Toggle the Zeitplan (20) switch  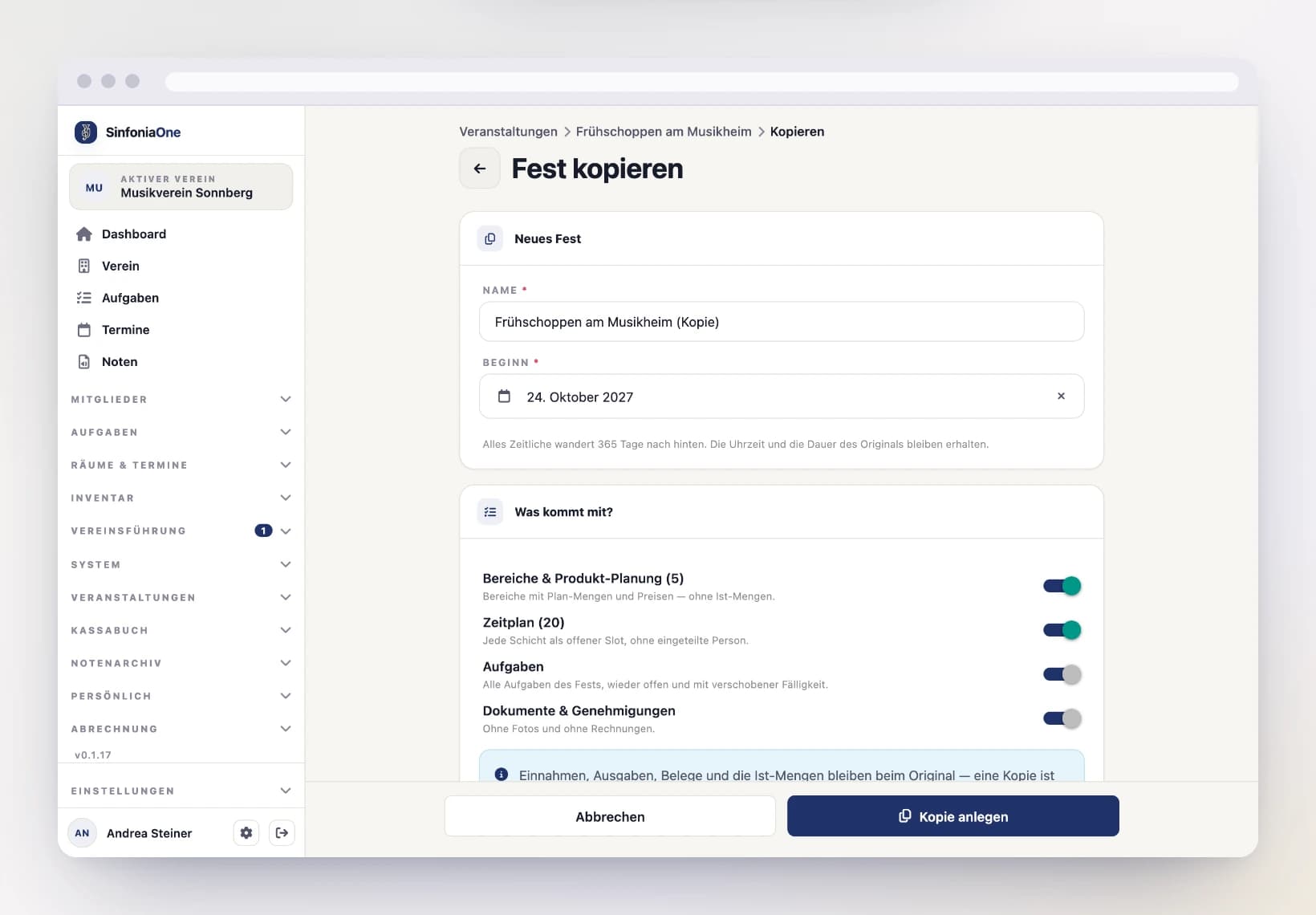[x=1062, y=630]
